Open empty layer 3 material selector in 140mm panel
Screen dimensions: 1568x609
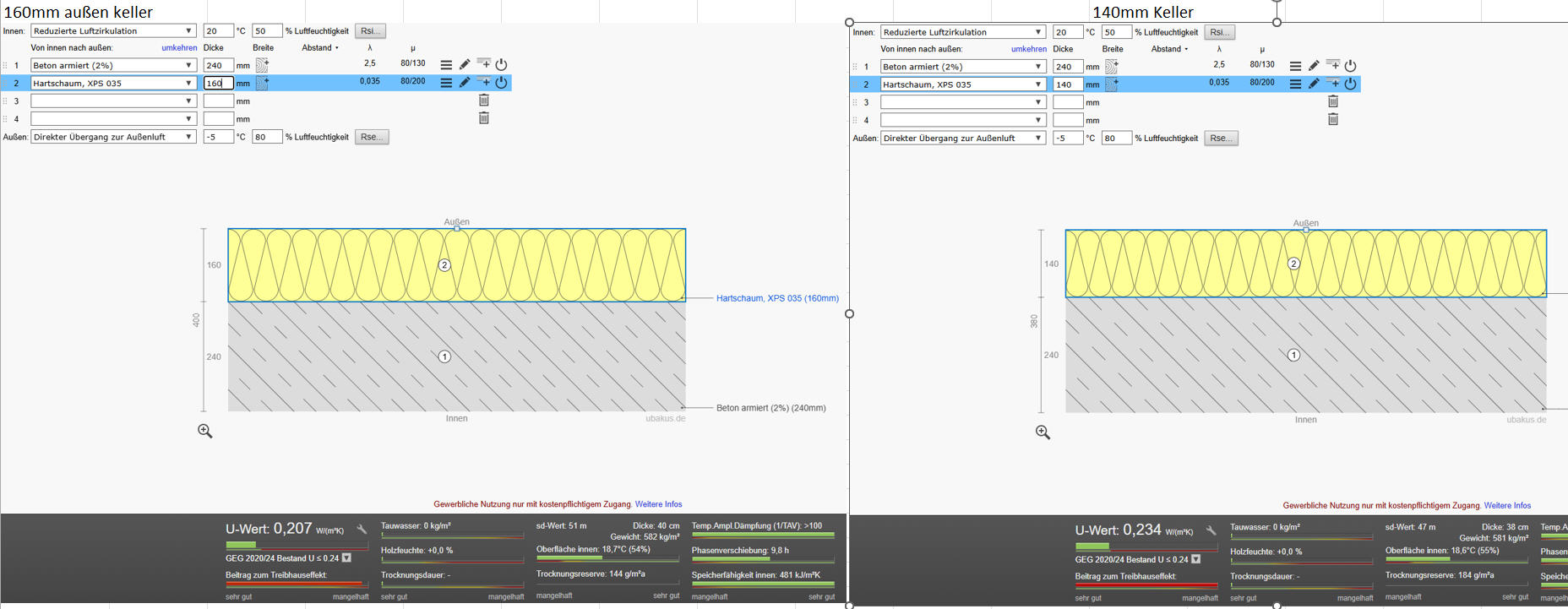tap(963, 102)
